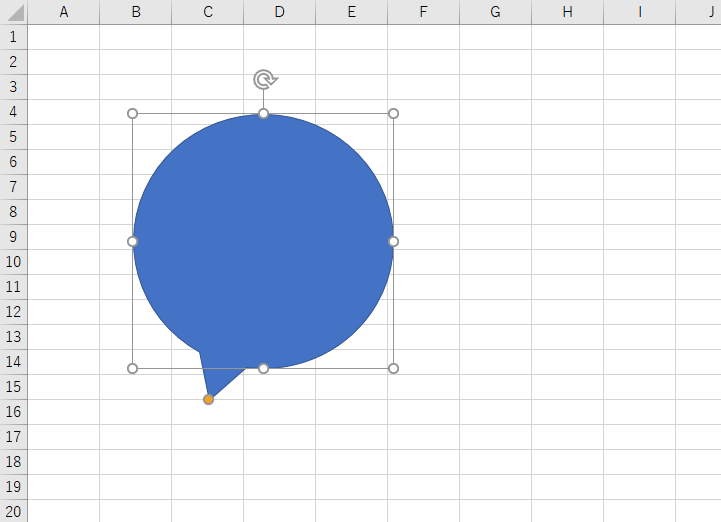
Task: Select row 6 header
Action: click(13, 162)
